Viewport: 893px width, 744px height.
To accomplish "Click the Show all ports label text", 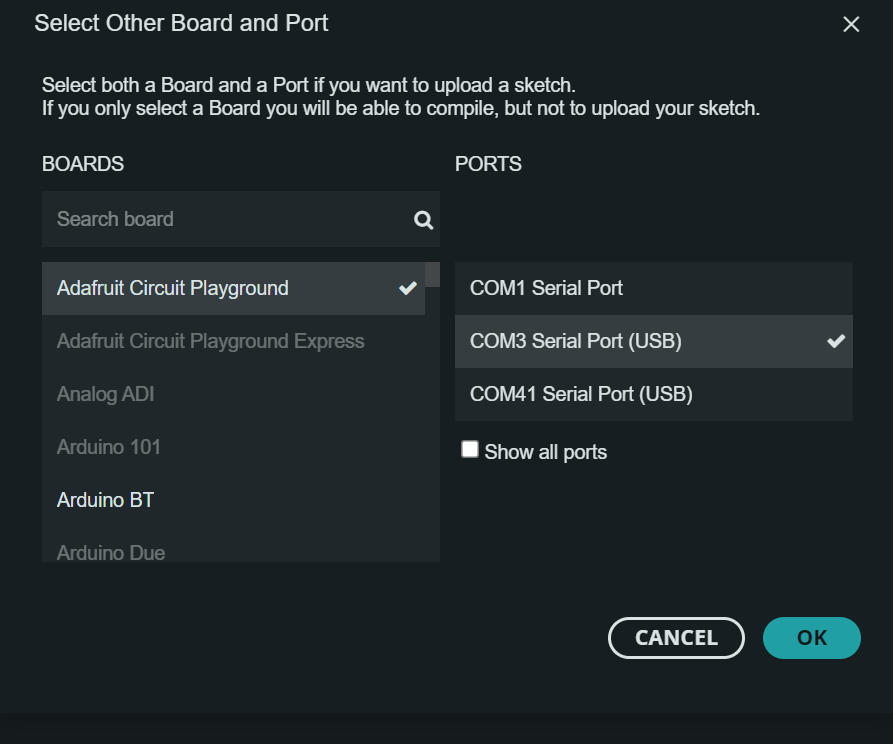I will tap(545, 452).
